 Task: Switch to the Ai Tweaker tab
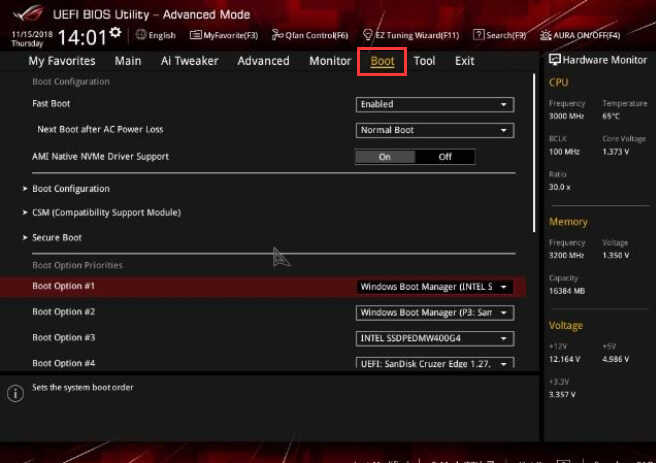190,61
